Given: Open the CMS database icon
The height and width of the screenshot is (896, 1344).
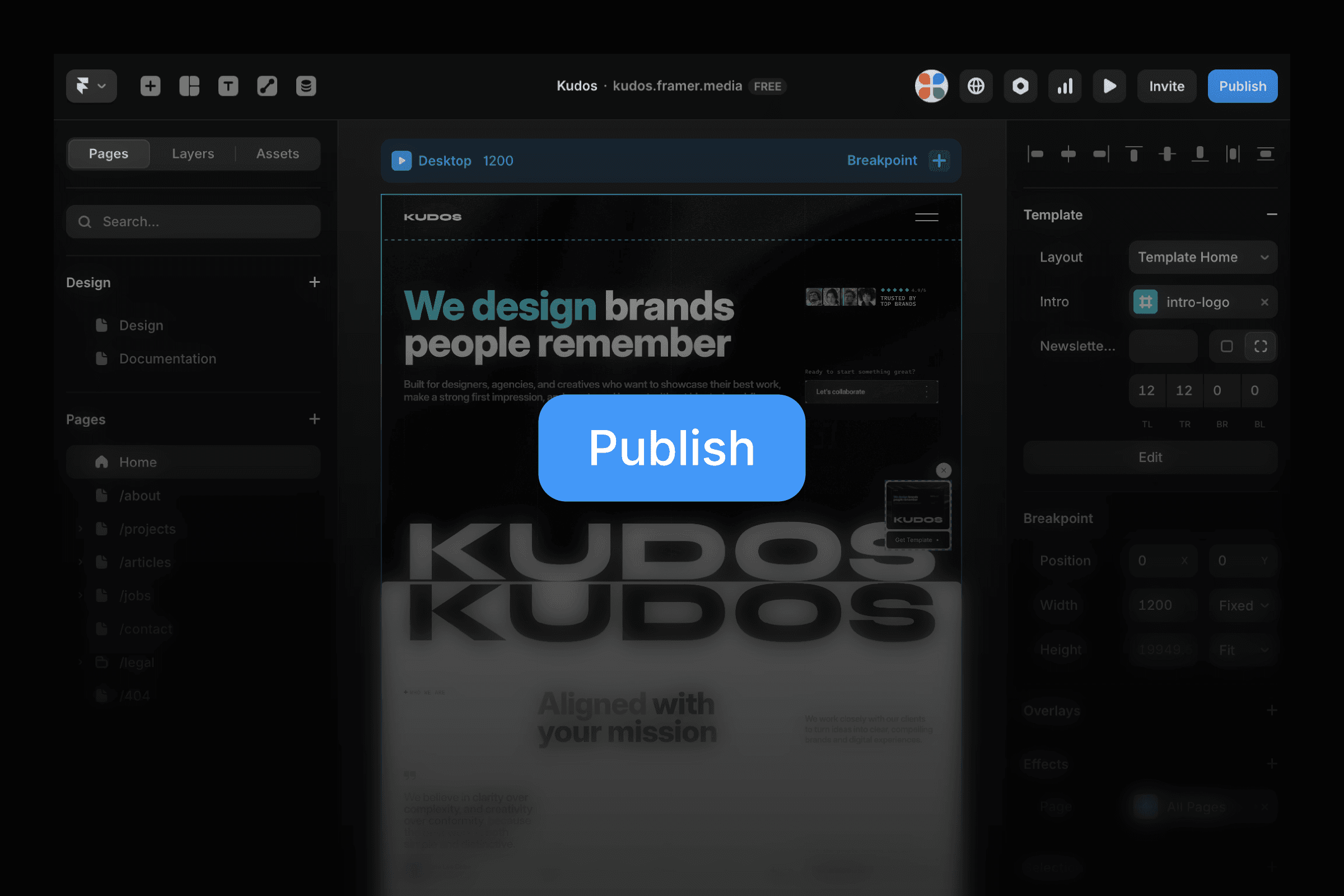Looking at the screenshot, I should (306, 86).
